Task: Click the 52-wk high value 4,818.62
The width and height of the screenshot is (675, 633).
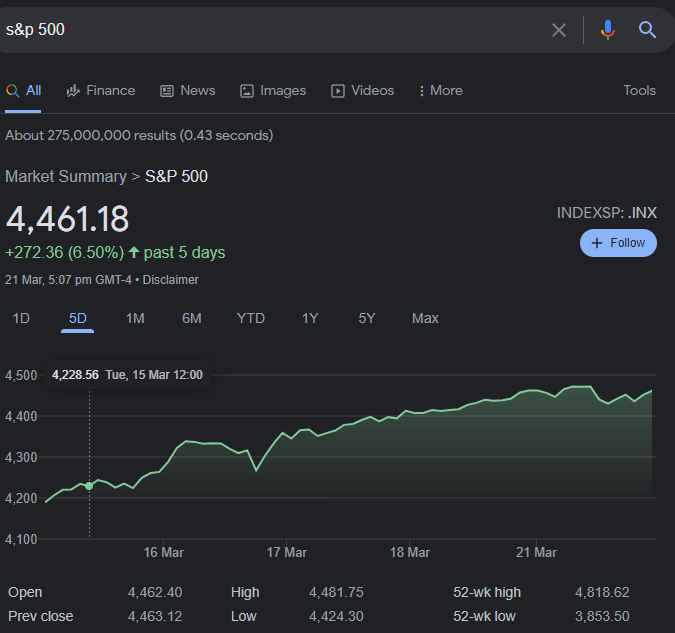Action: [x=602, y=593]
